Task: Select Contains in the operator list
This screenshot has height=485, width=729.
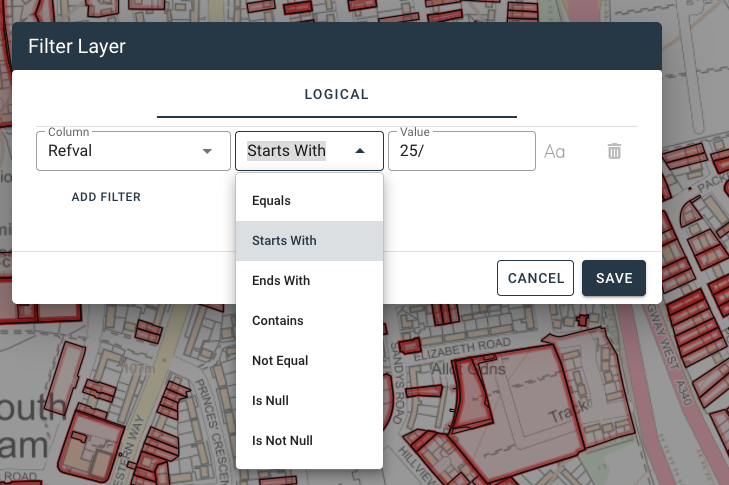Action: click(x=277, y=321)
